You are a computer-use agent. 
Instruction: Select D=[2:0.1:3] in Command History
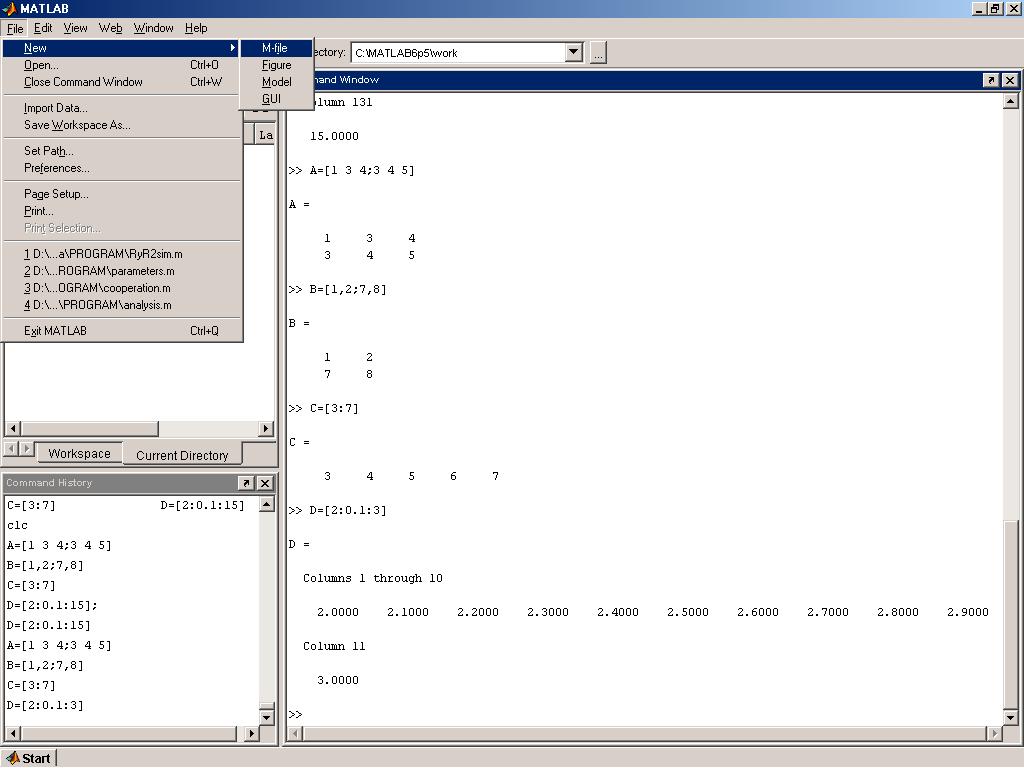tap(45, 705)
